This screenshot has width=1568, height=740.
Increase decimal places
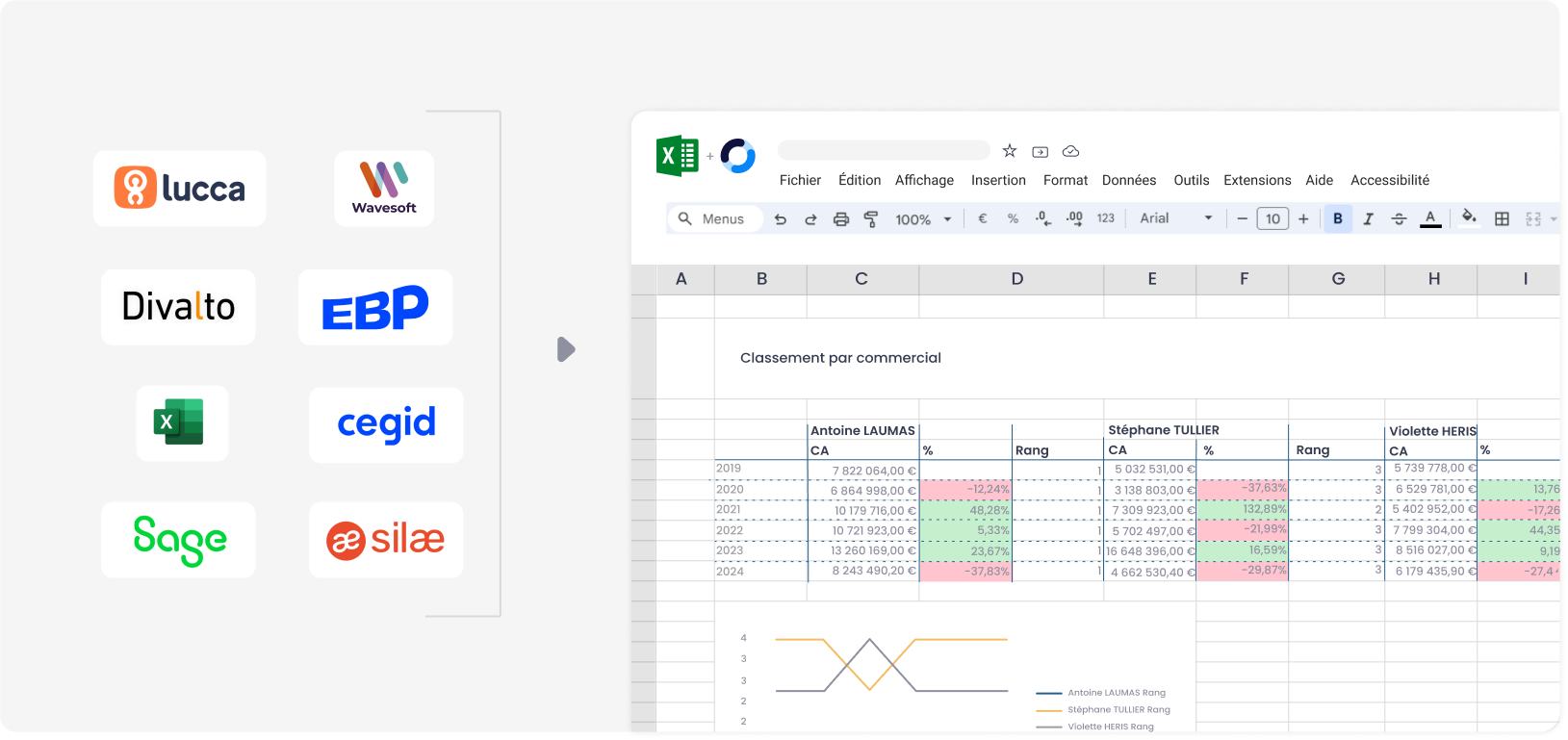coord(1074,218)
